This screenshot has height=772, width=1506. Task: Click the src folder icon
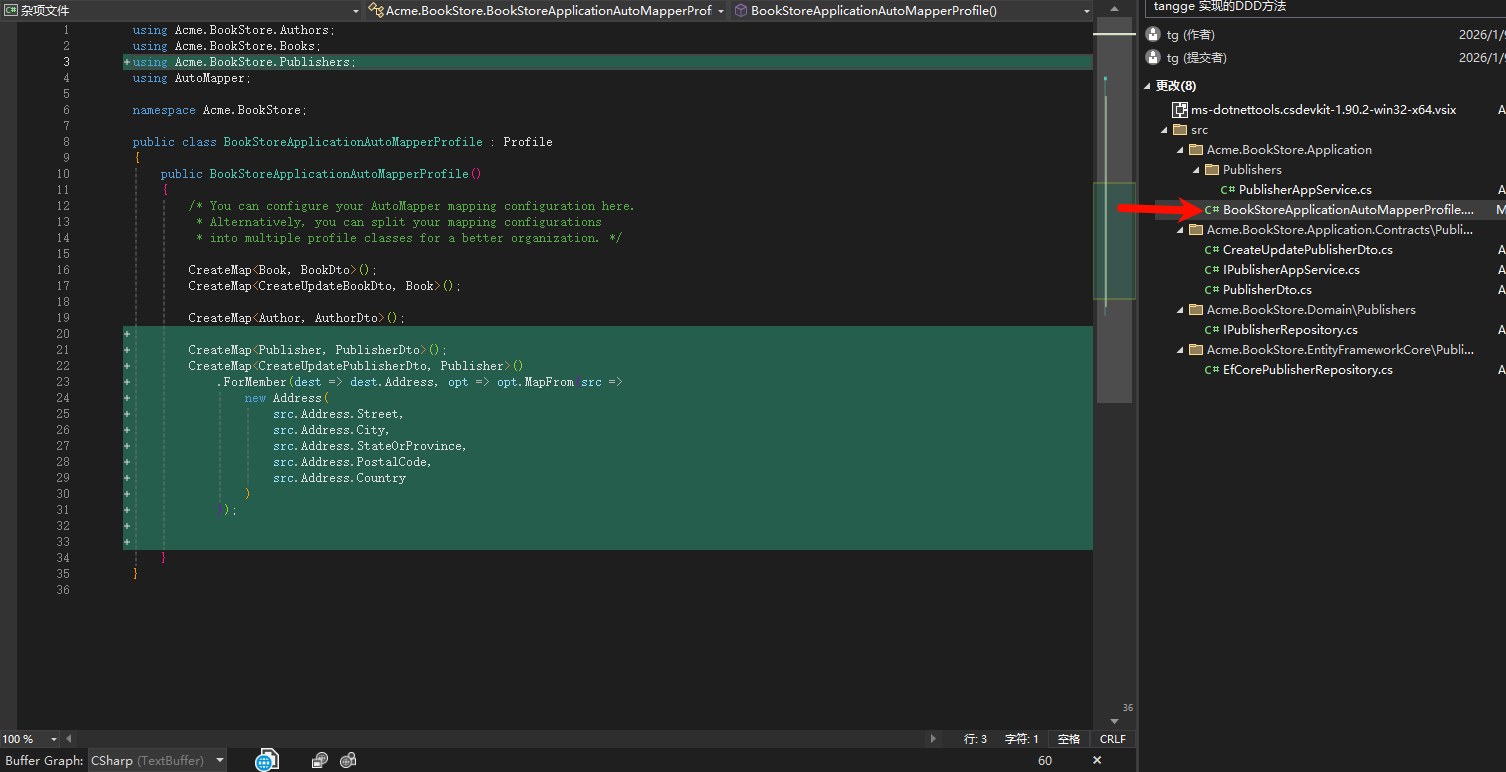(1180, 130)
